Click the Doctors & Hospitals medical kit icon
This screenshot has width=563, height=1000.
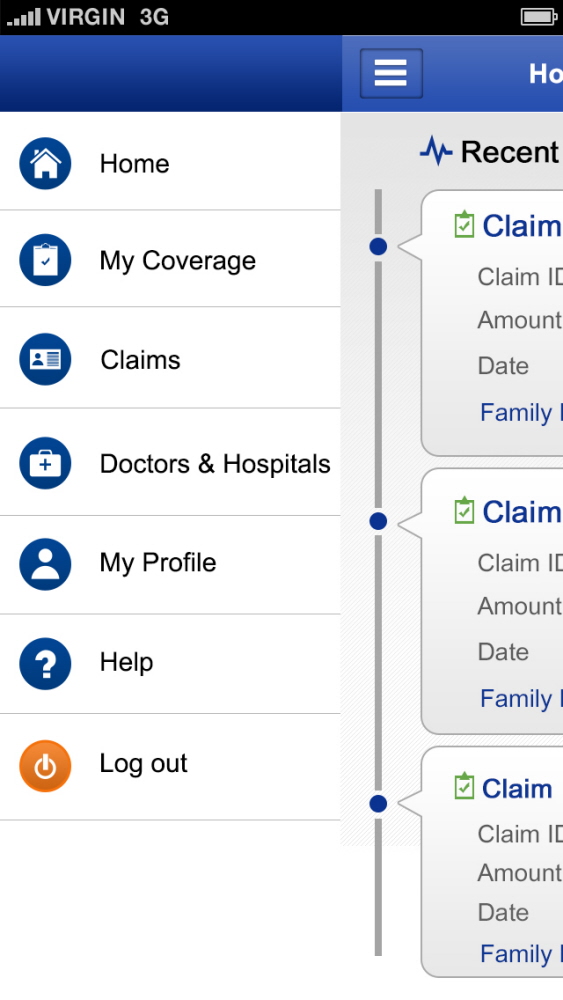click(x=45, y=463)
